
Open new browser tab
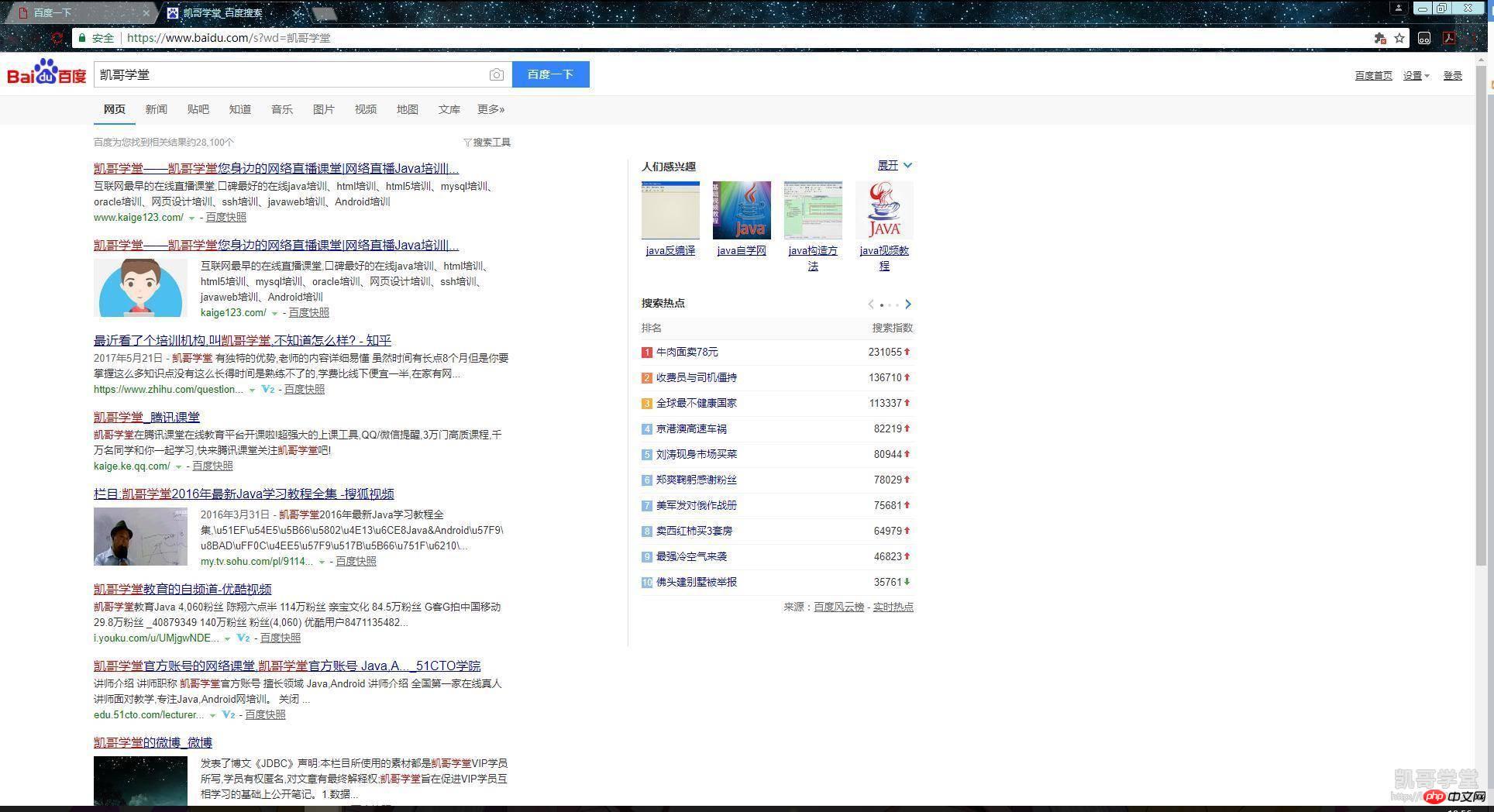click(x=325, y=13)
